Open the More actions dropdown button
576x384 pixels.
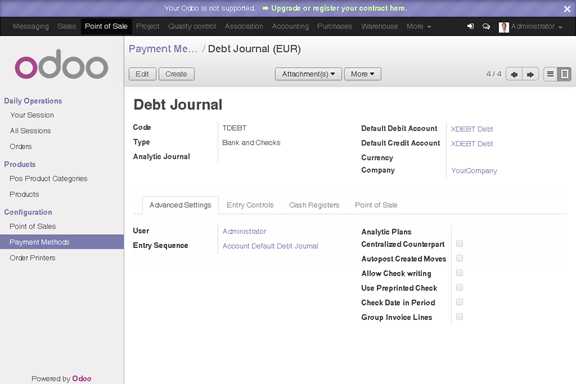(362, 74)
